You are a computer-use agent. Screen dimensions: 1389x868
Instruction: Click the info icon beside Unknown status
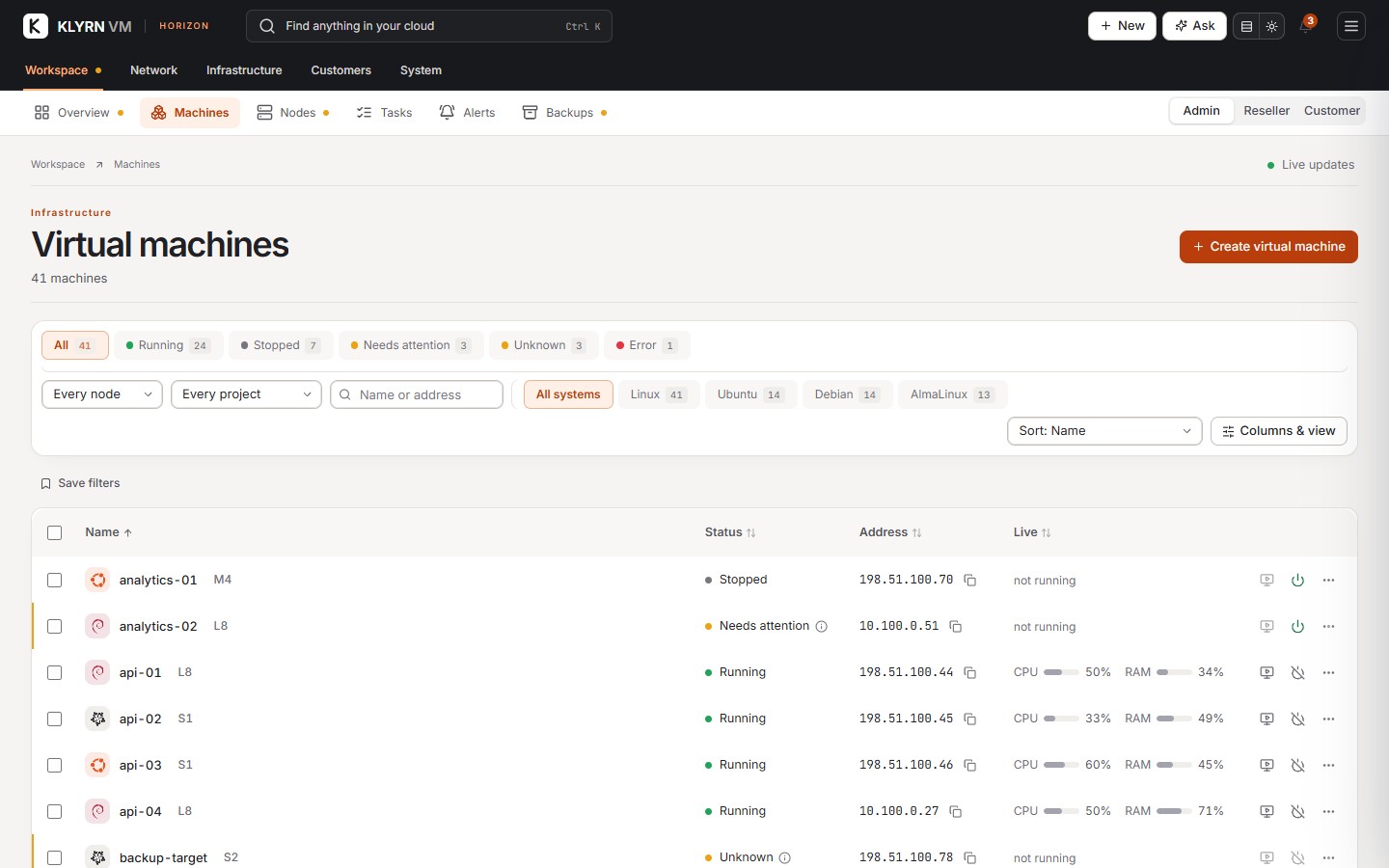(x=785, y=858)
